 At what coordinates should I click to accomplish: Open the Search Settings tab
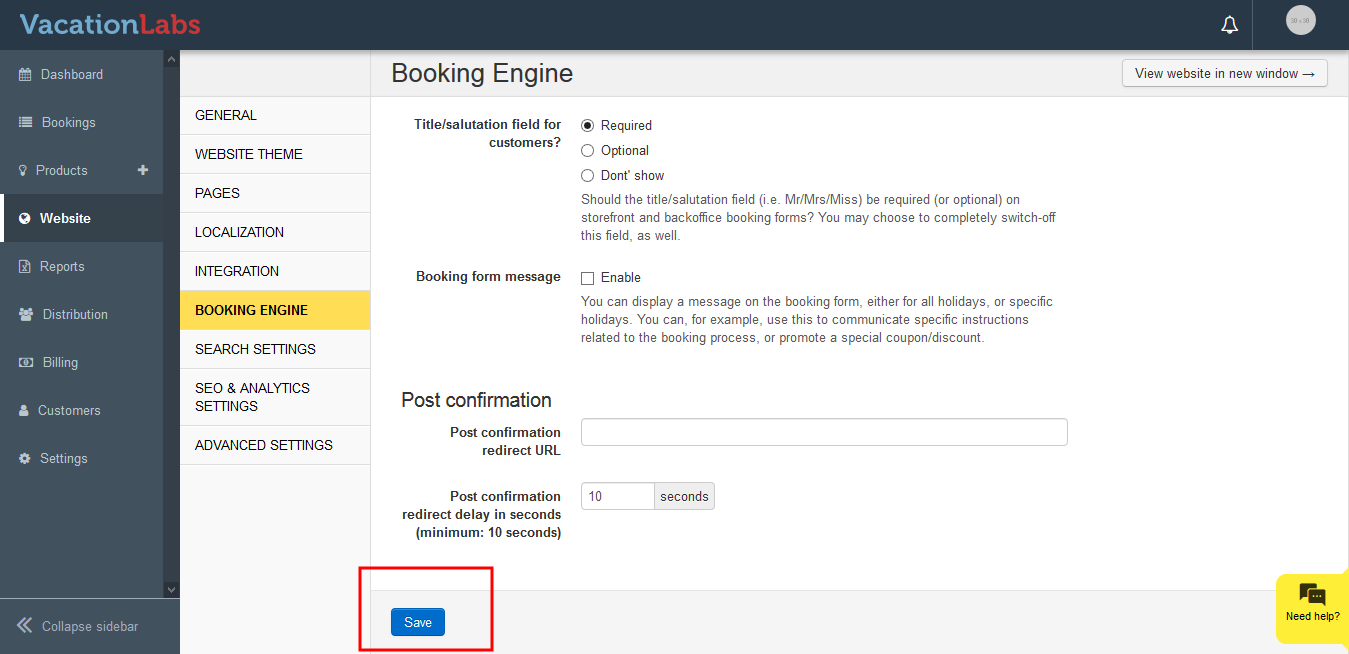pos(255,349)
